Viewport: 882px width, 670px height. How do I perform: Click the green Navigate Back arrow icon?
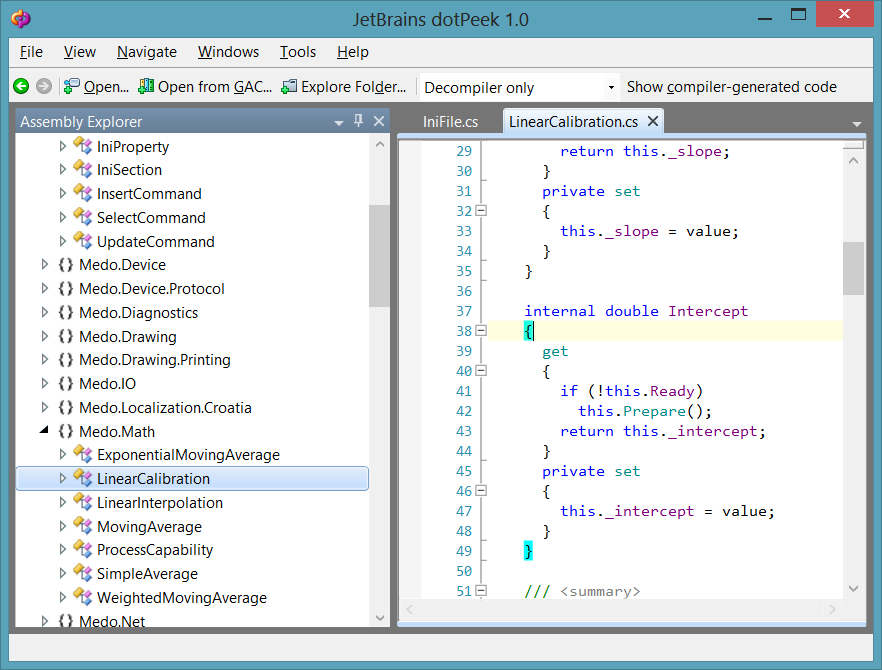tap(22, 87)
